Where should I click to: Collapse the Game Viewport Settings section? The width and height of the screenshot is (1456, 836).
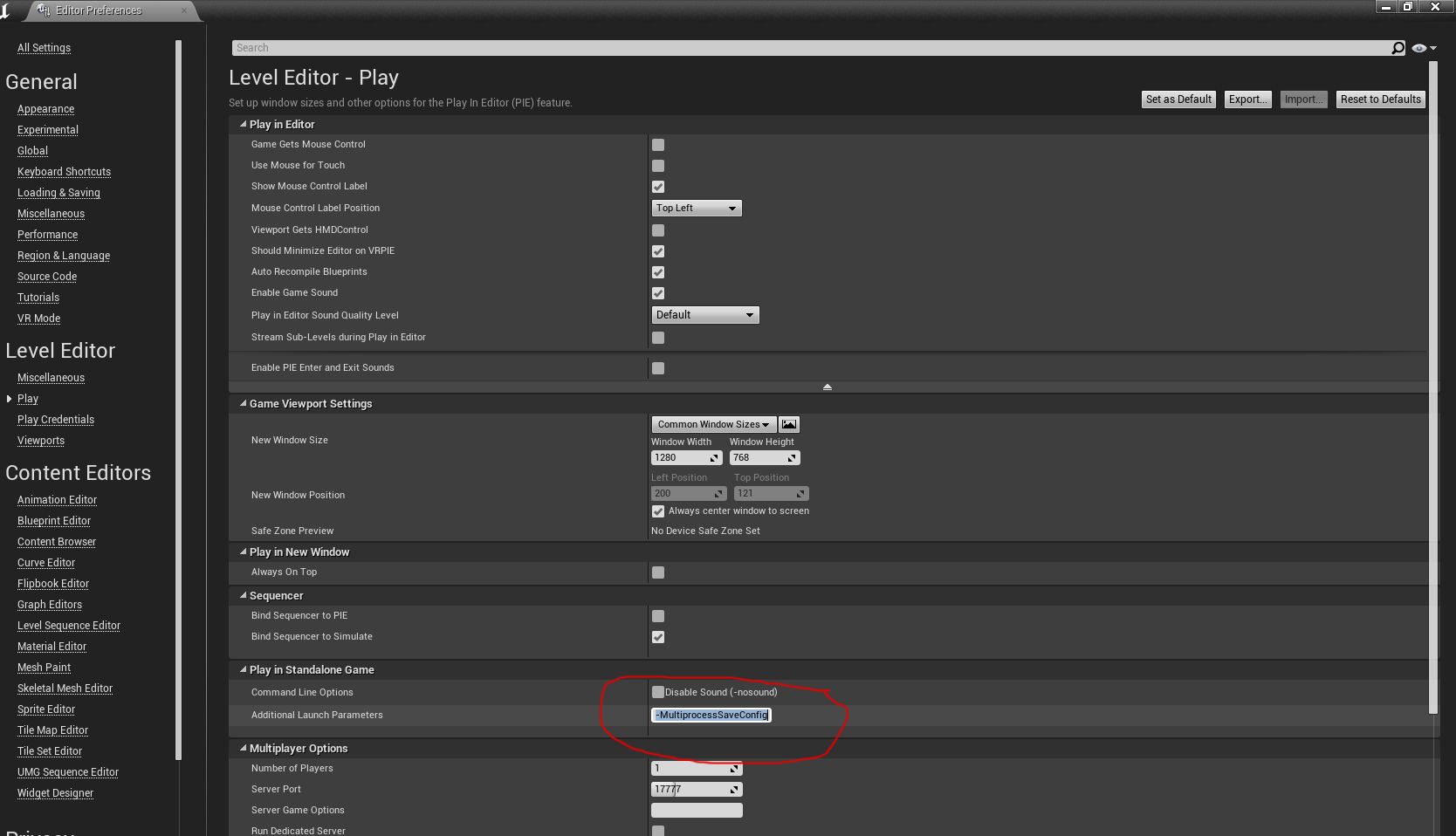tap(244, 404)
